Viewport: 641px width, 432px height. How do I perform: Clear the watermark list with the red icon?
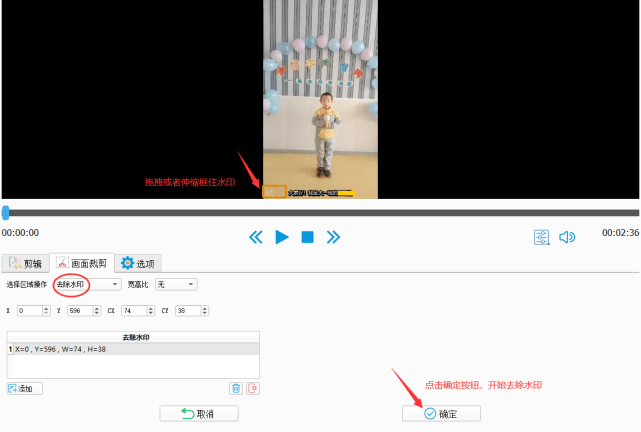point(253,388)
